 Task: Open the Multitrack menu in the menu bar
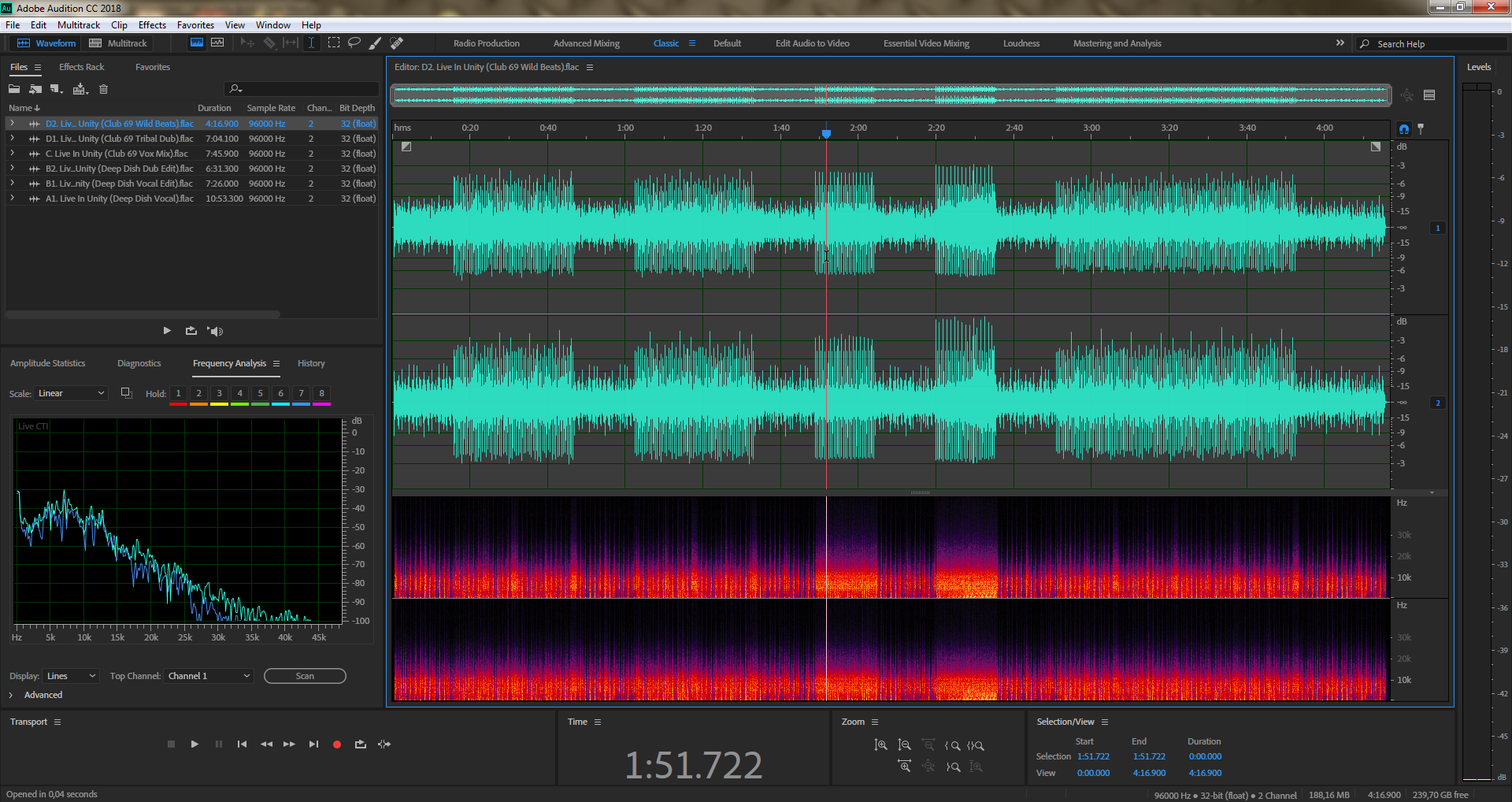pos(79,25)
